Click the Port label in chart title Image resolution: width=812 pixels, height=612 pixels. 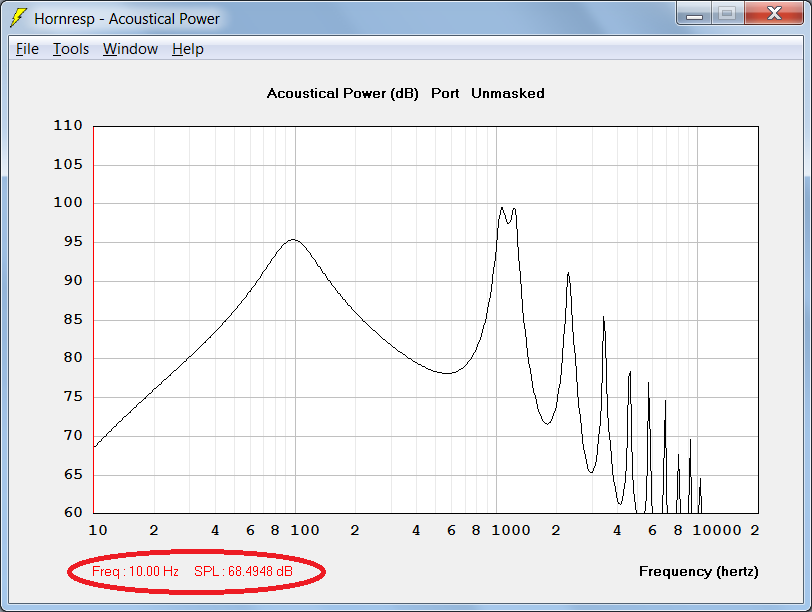click(x=445, y=94)
